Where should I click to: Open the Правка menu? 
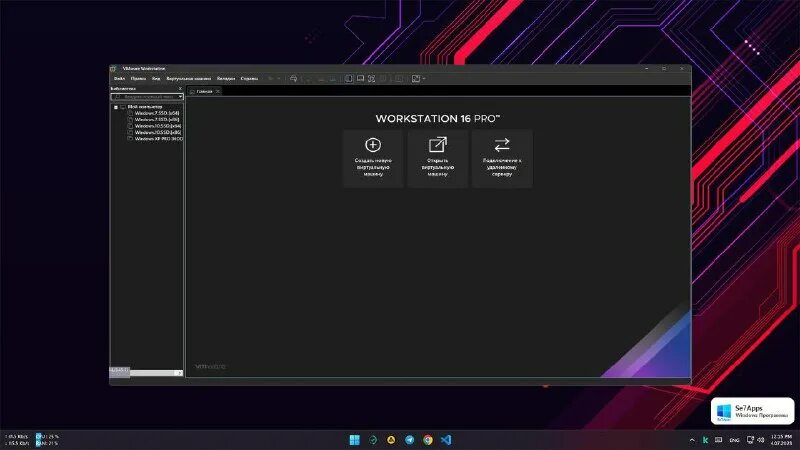coord(138,79)
